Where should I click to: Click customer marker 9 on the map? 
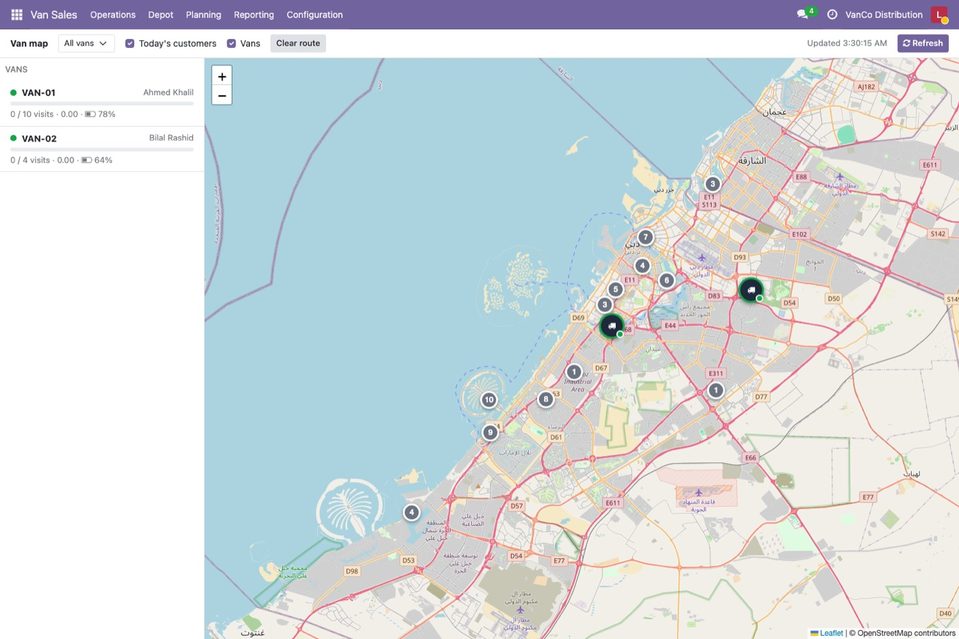click(490, 432)
